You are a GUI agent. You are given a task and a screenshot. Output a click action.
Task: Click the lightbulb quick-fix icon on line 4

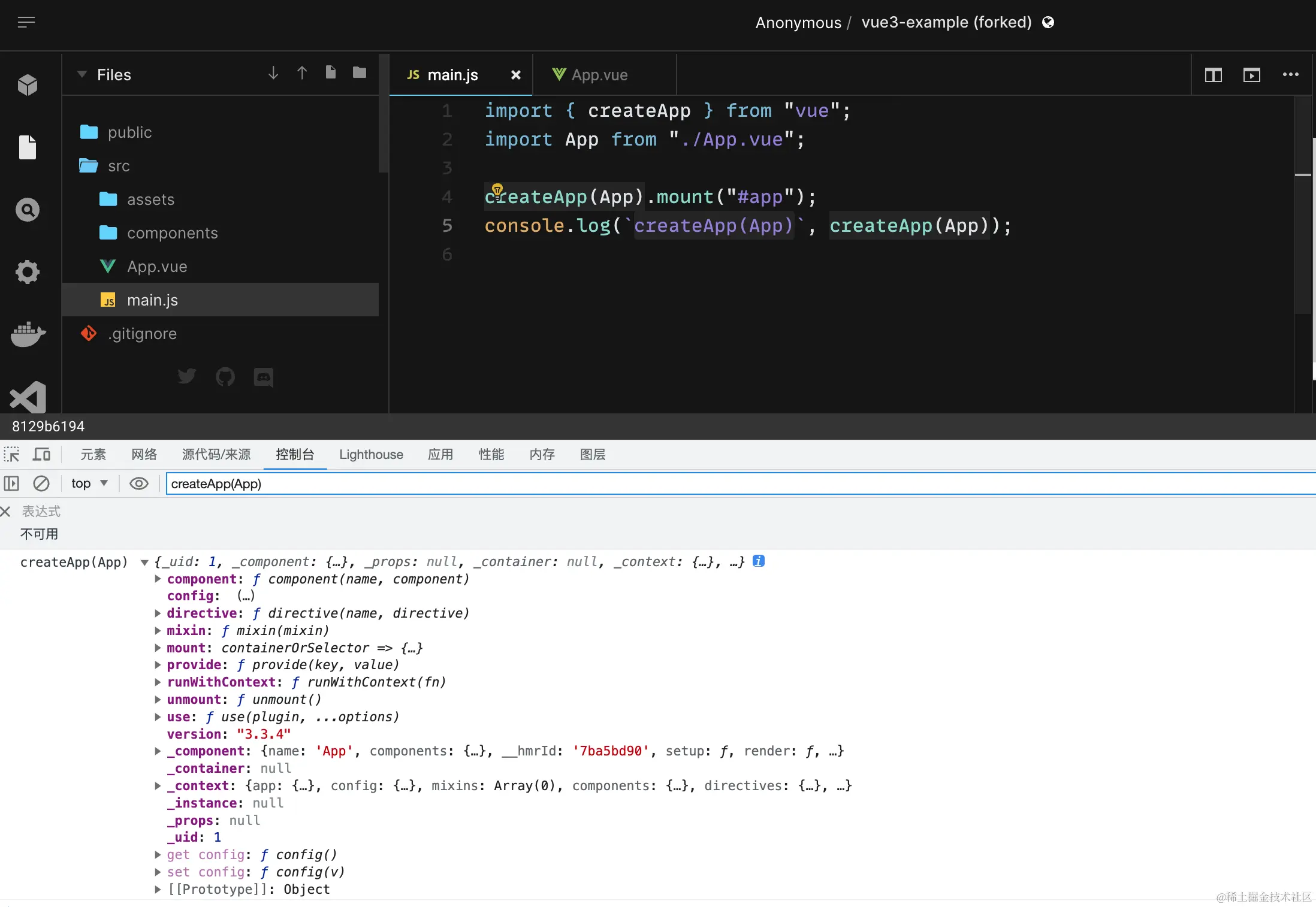click(497, 191)
